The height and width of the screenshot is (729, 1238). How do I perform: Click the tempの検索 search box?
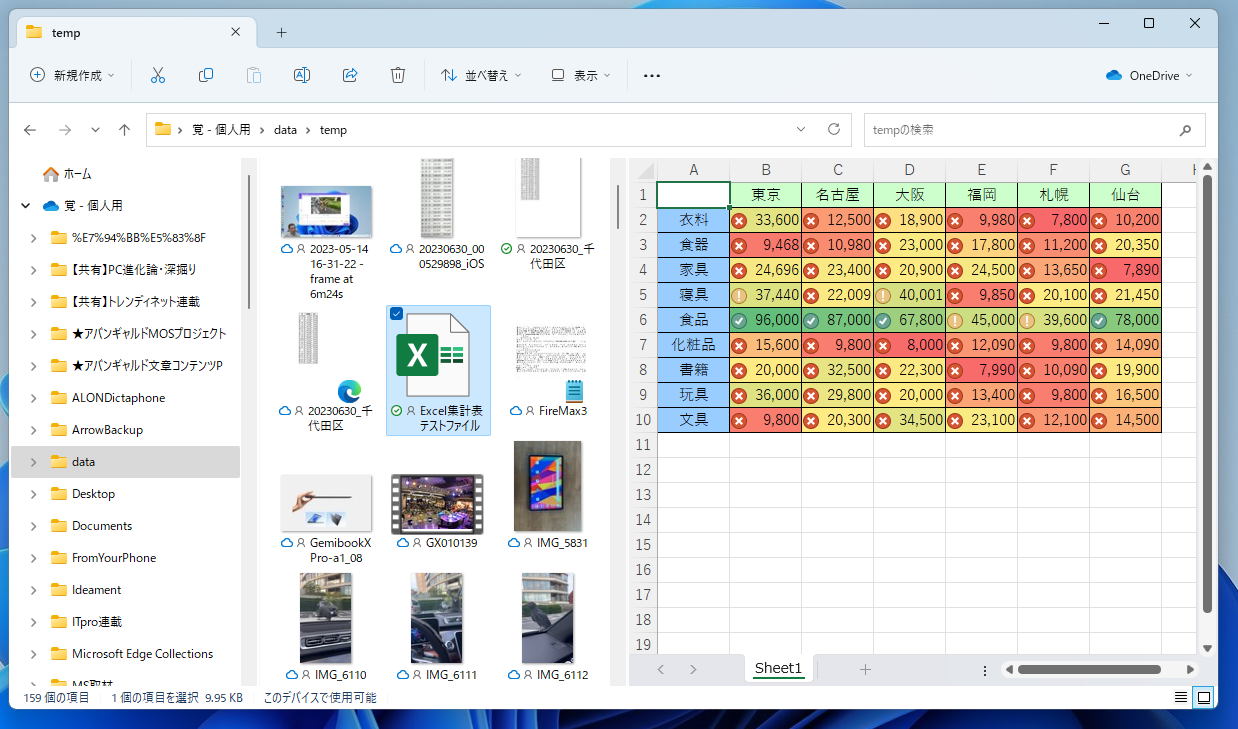(1034, 130)
